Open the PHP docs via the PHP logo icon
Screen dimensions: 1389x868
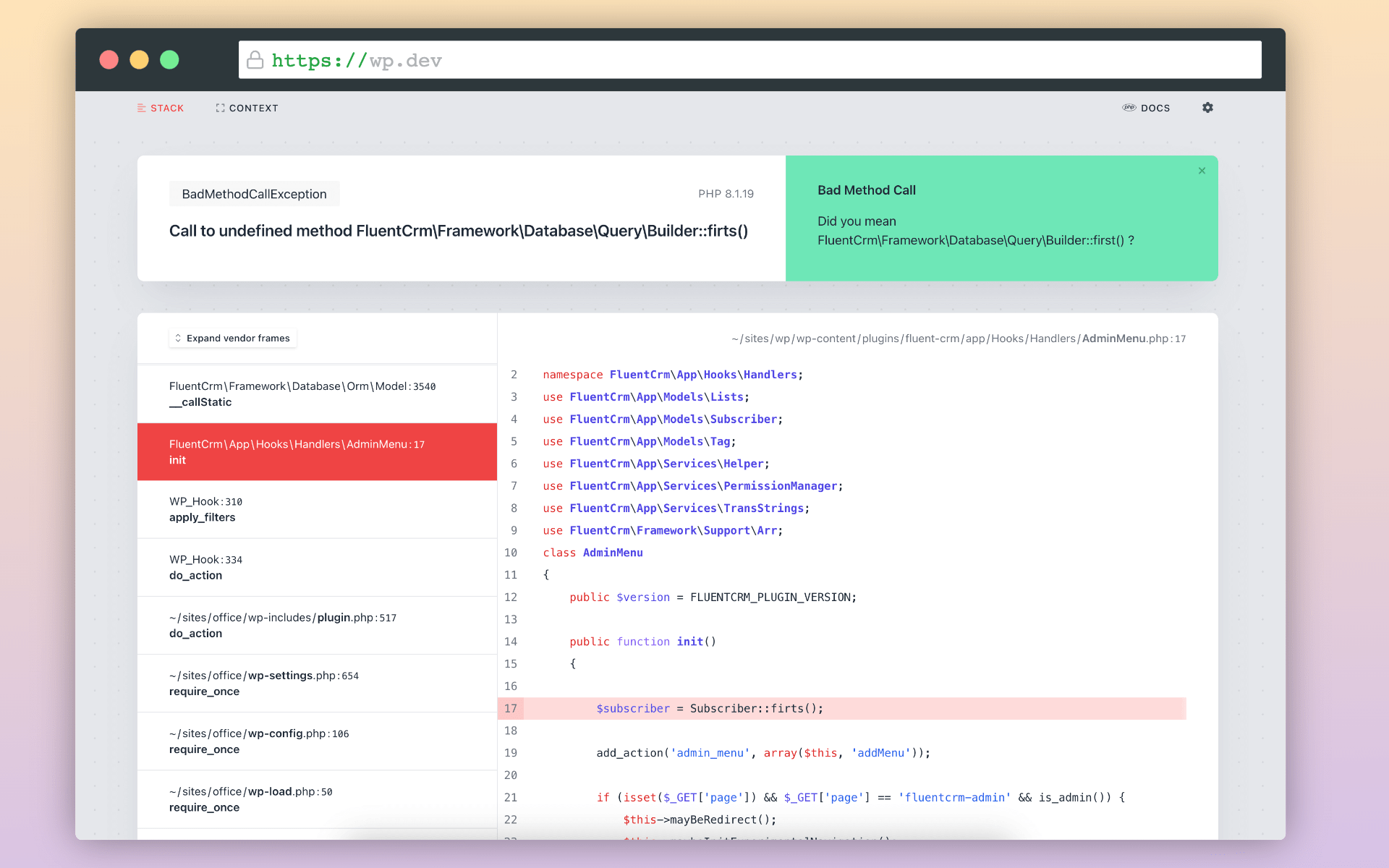pos(1129,107)
